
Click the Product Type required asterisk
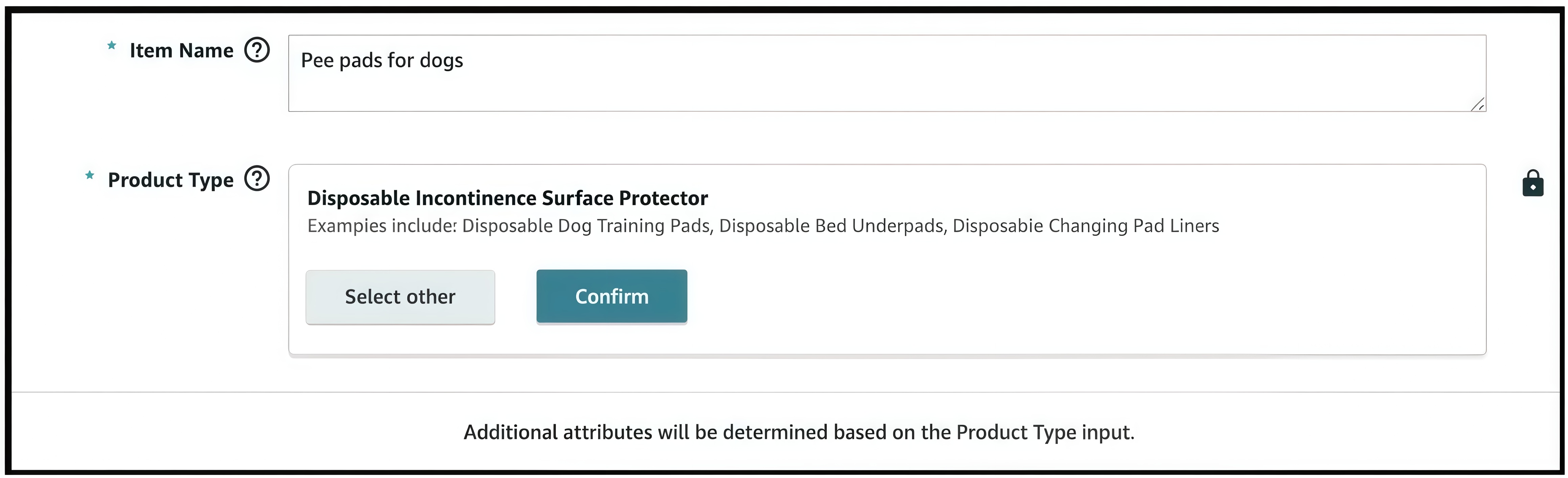[x=89, y=175]
